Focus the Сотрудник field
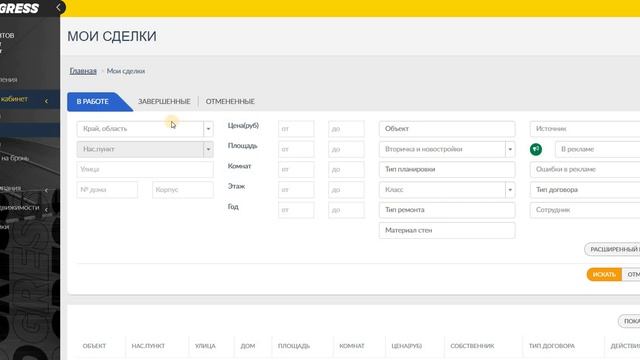This screenshot has height=360, width=640. tap(585, 210)
